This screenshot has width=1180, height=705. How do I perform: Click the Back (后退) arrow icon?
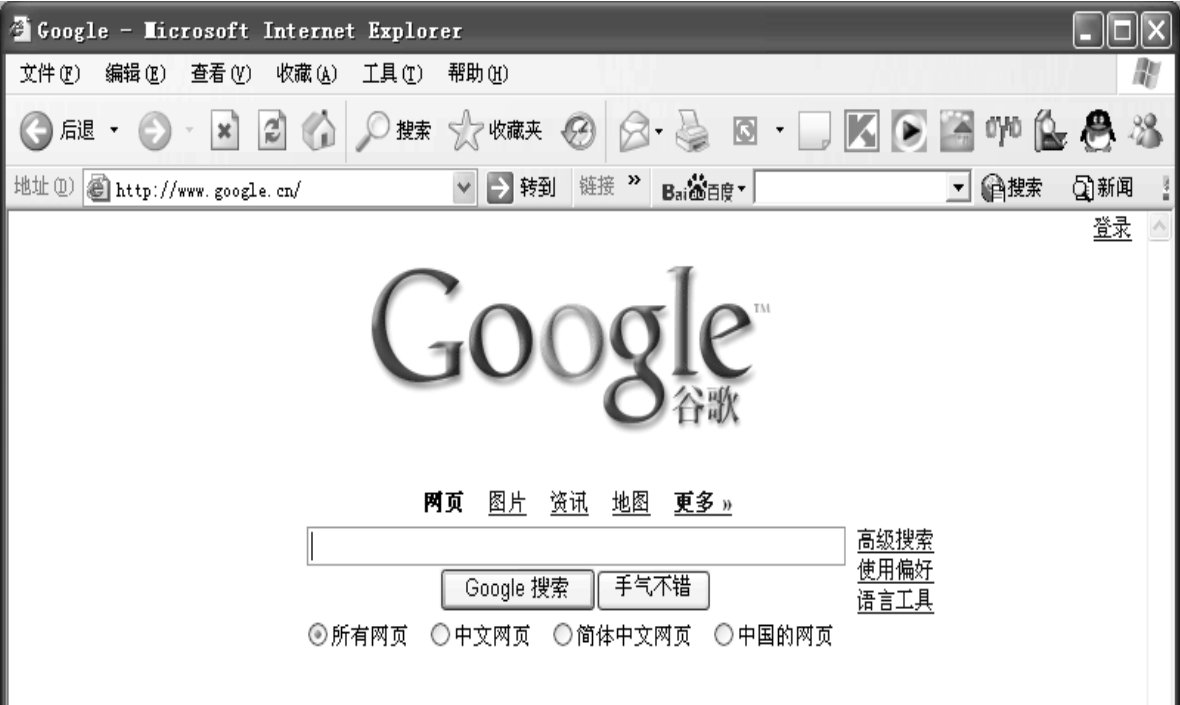pos(36,131)
